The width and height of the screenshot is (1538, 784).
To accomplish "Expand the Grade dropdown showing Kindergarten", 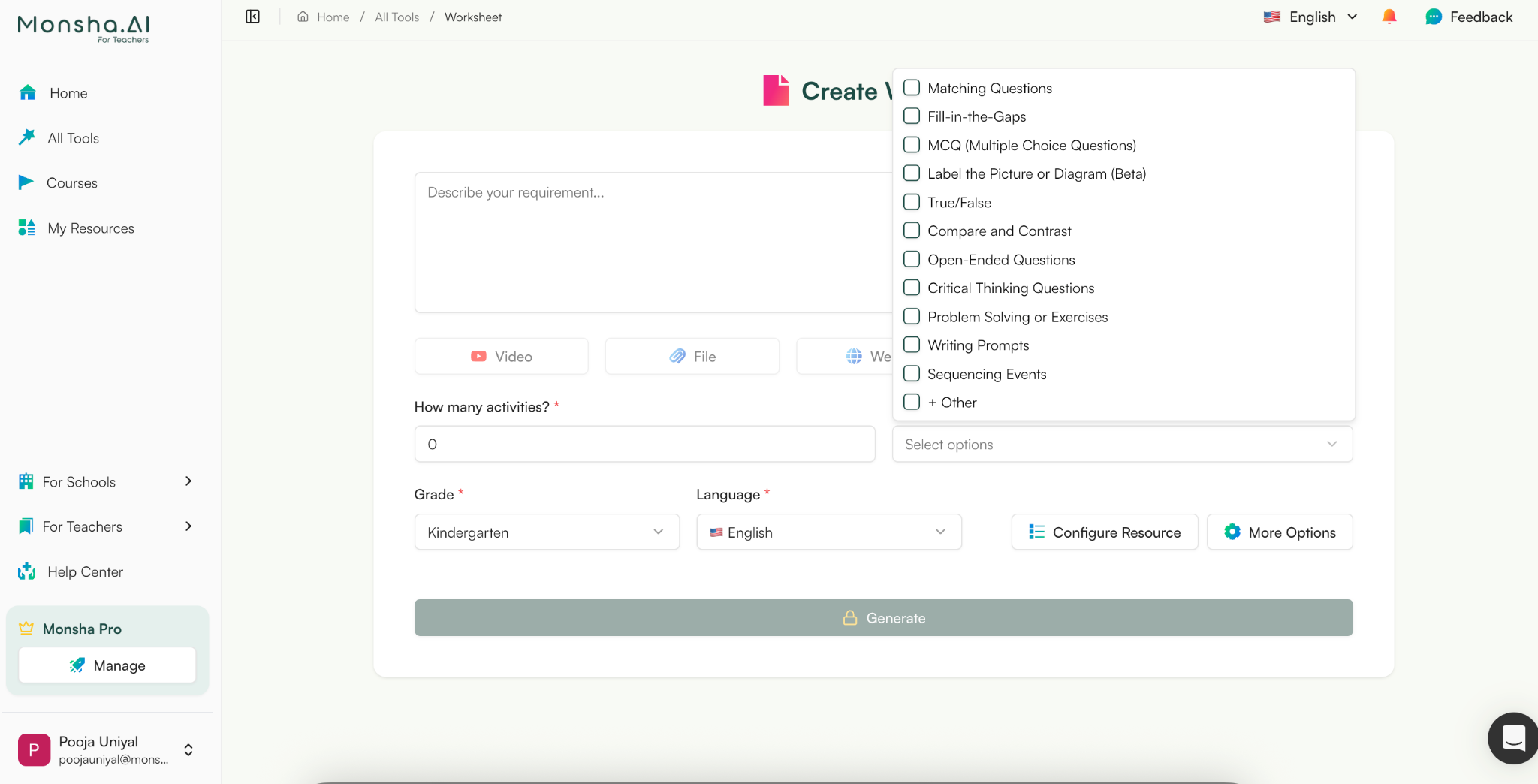I will click(x=546, y=532).
